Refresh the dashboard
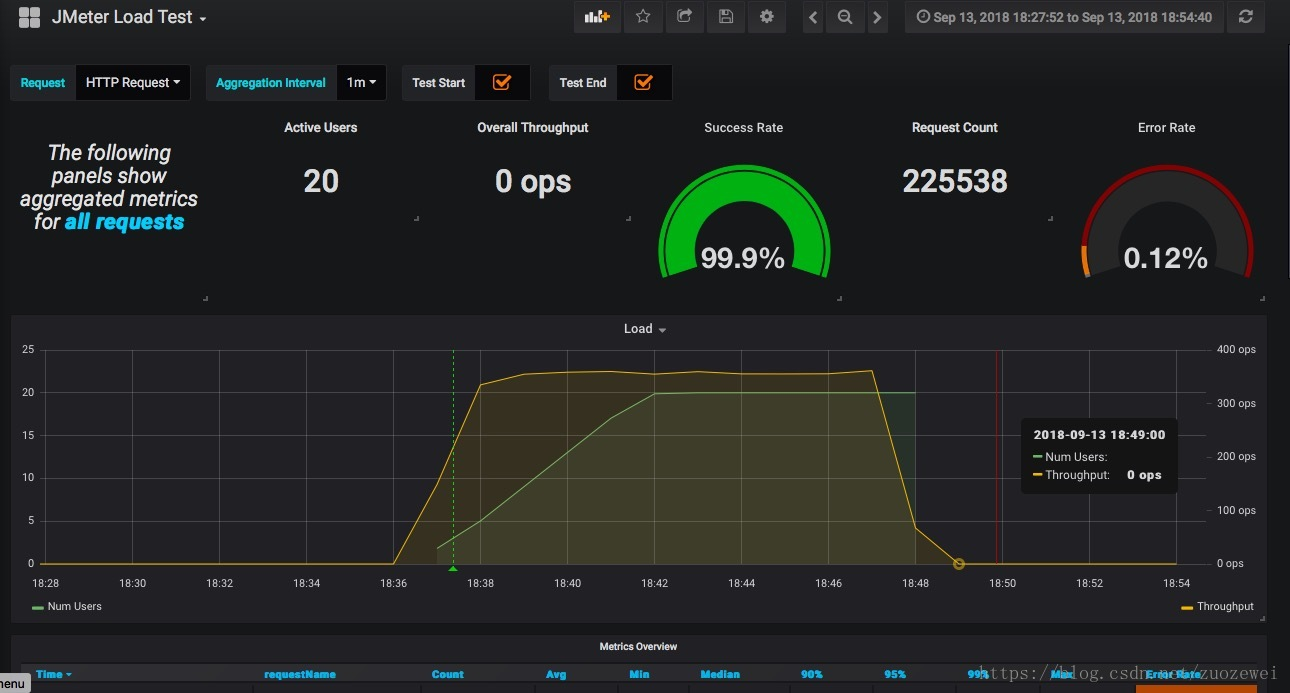 point(1245,17)
